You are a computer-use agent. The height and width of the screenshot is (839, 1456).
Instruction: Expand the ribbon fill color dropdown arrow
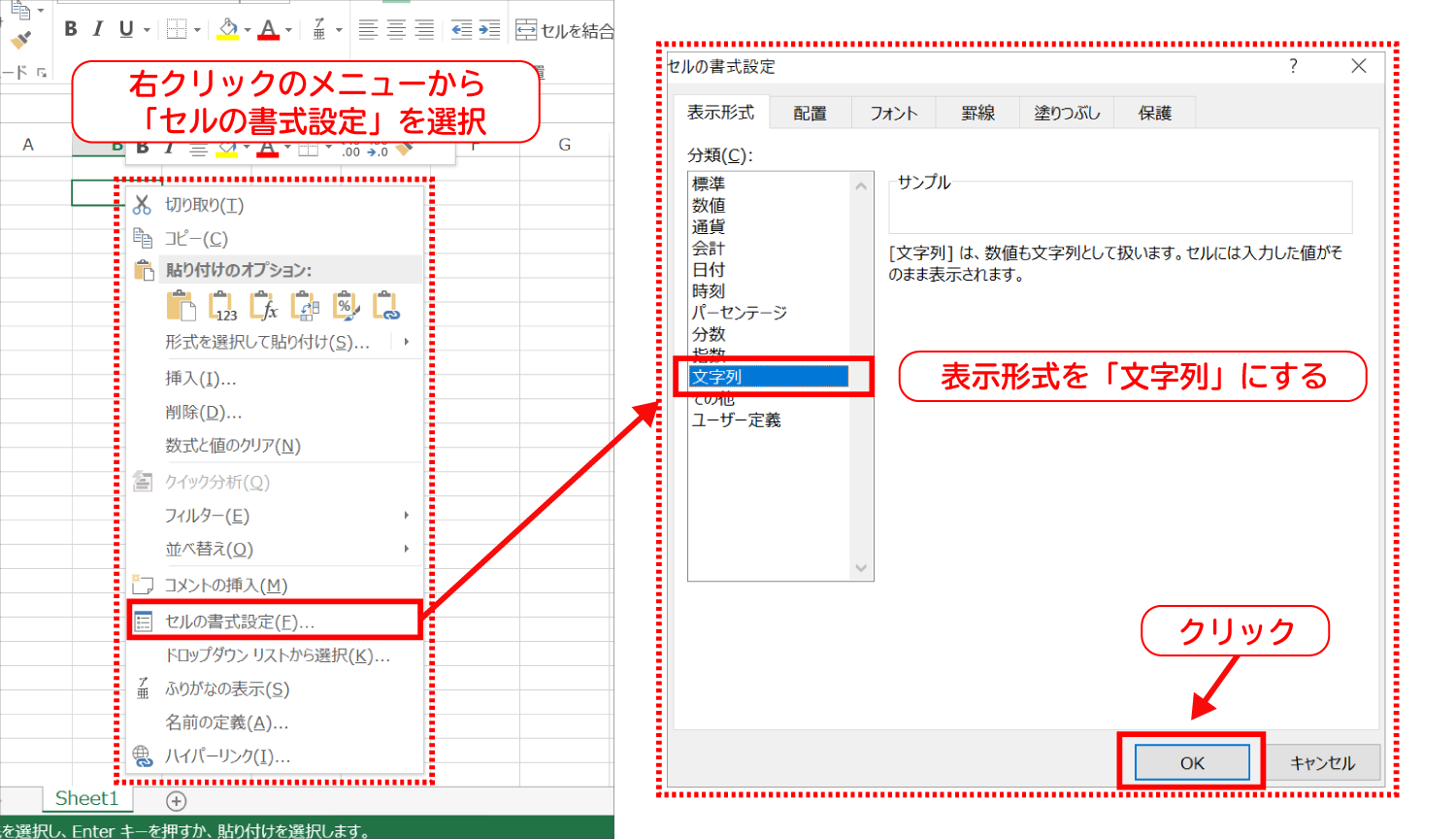248,30
